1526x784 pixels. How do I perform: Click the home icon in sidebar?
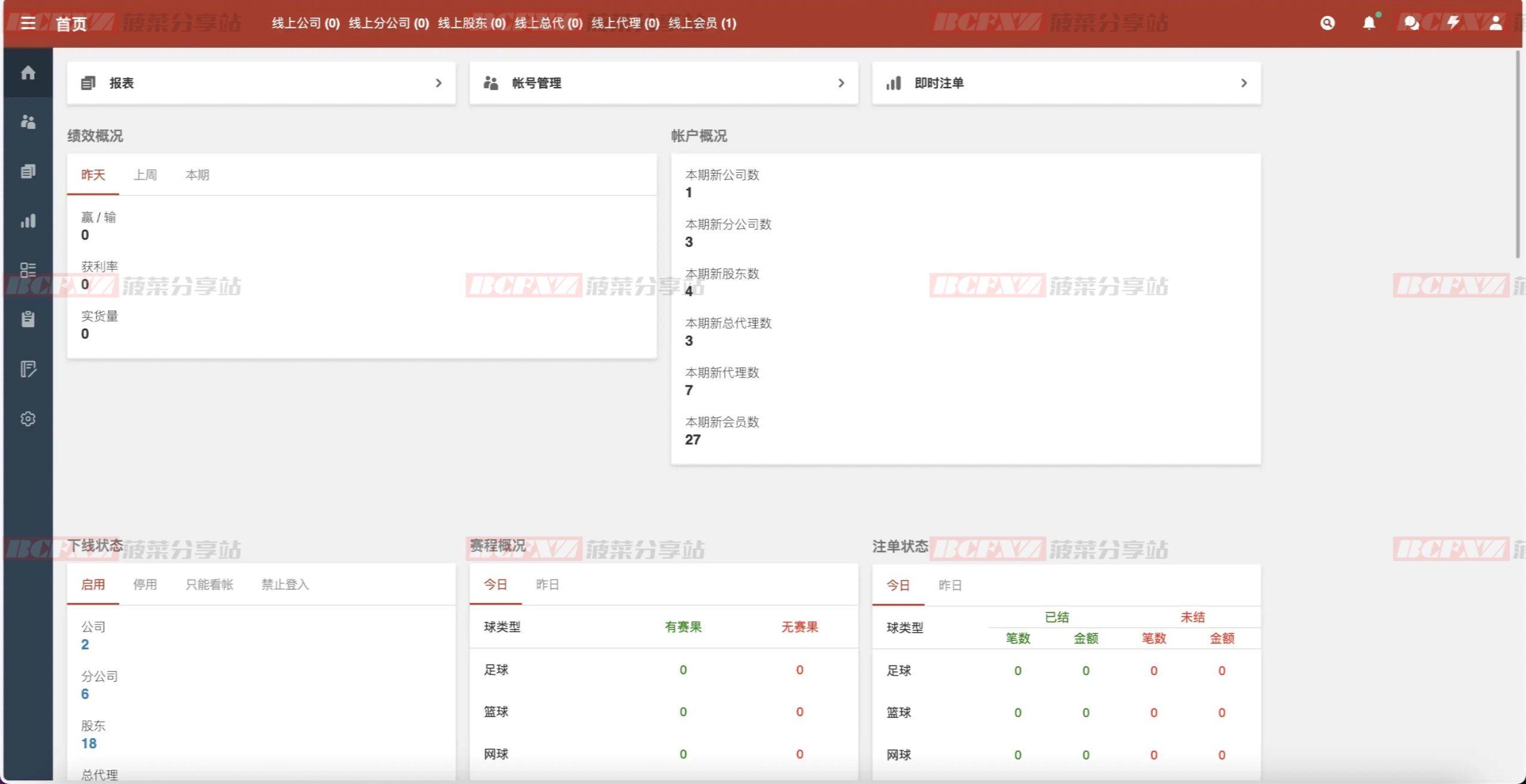click(x=28, y=73)
